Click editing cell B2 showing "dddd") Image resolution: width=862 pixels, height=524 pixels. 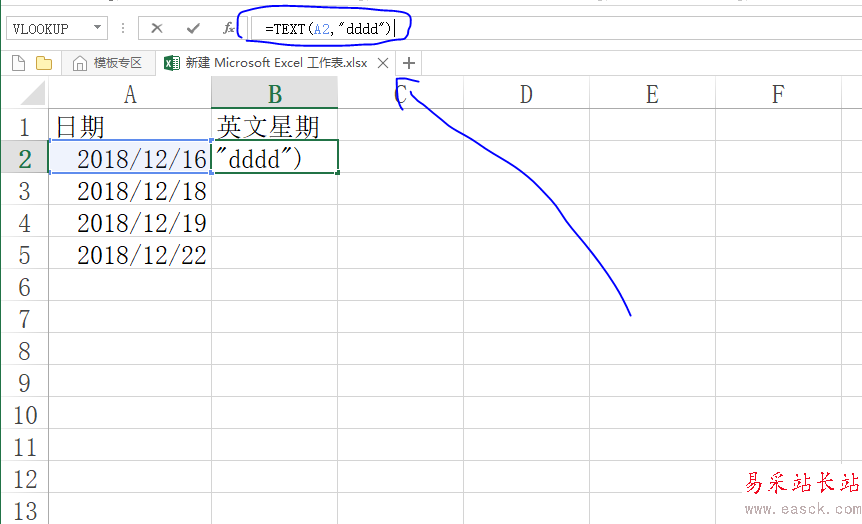pyautogui.click(x=275, y=158)
